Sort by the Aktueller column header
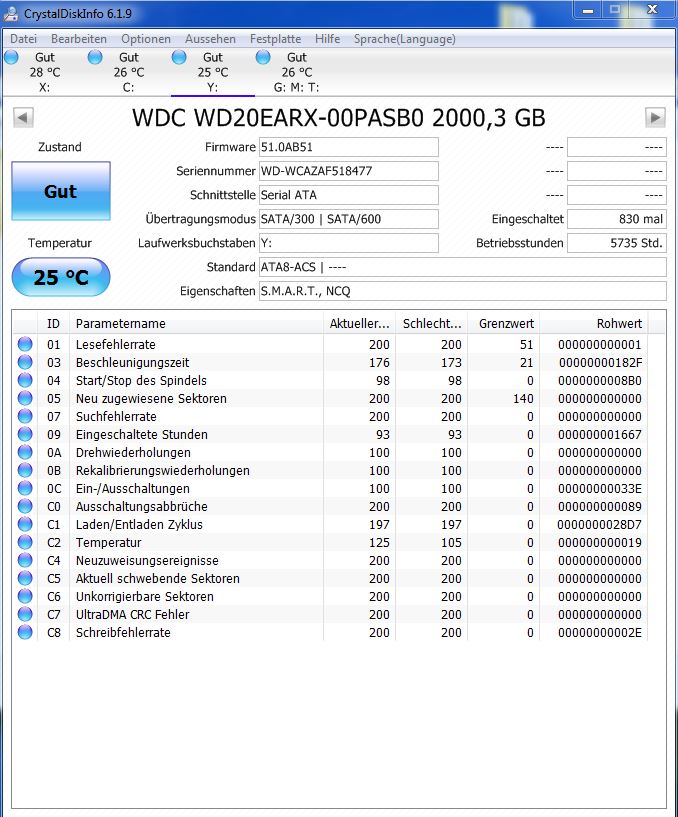This screenshot has height=817, width=678. (360, 324)
